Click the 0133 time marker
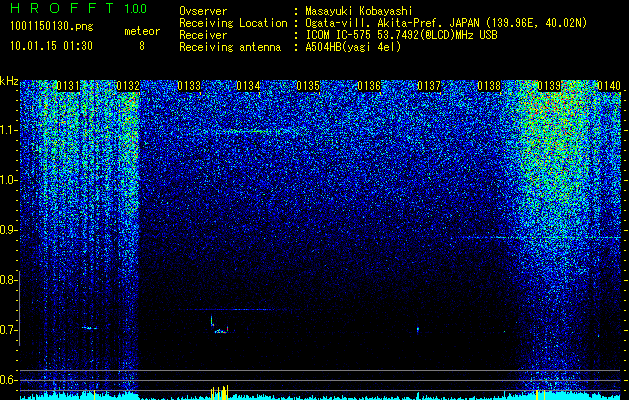The height and width of the screenshot is (400, 629). tap(189, 86)
